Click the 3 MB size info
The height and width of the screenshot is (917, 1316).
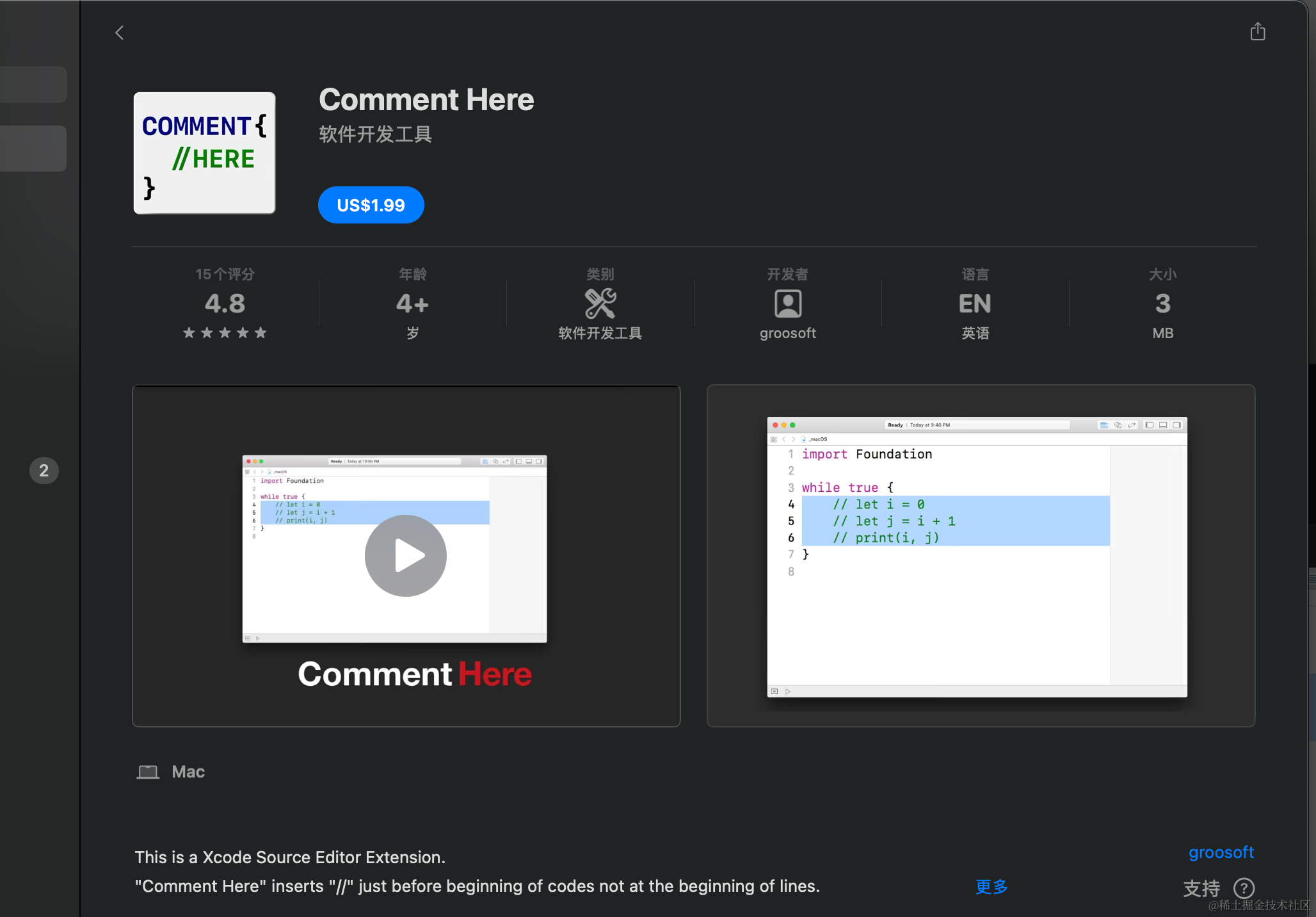click(1162, 304)
